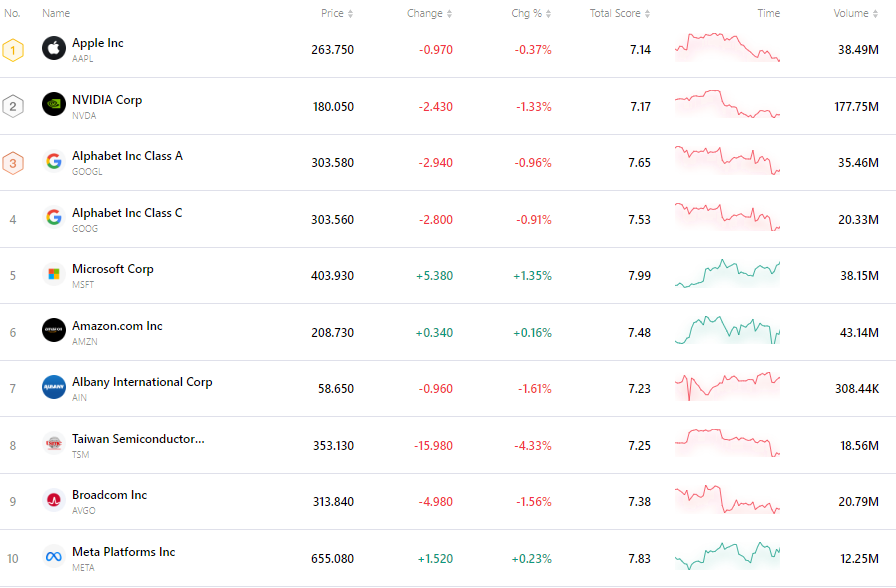
Task: Open the Apple Inc name link
Action: click(97, 42)
